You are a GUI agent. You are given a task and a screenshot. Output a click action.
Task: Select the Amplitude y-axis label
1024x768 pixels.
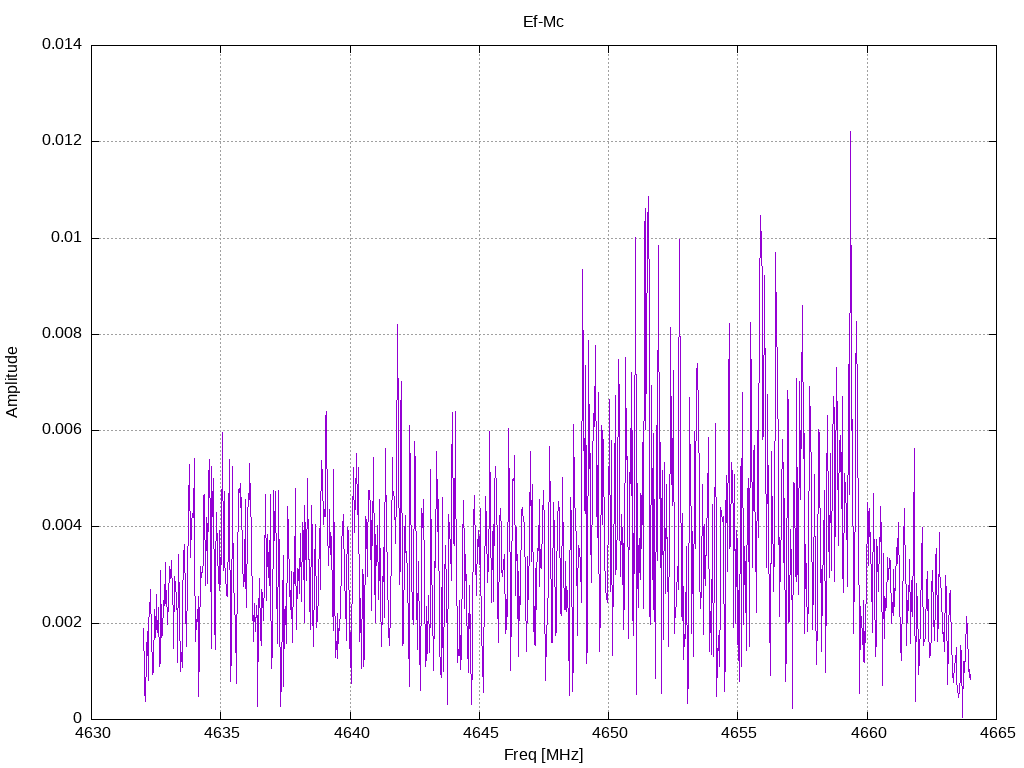click(x=12, y=382)
